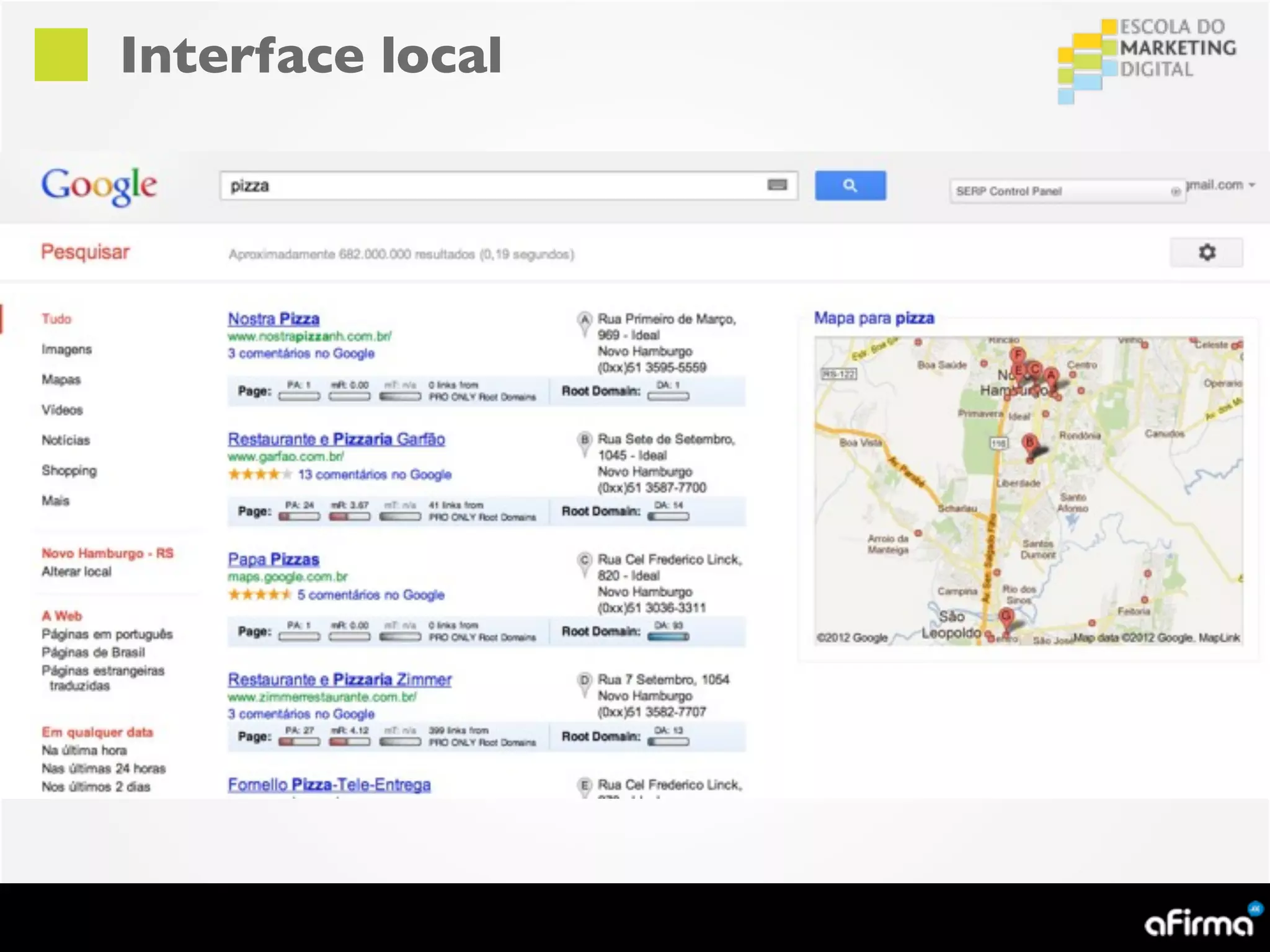This screenshot has height=952, width=1270.
Task: Filter results by Na última hora
Action: click(x=84, y=751)
